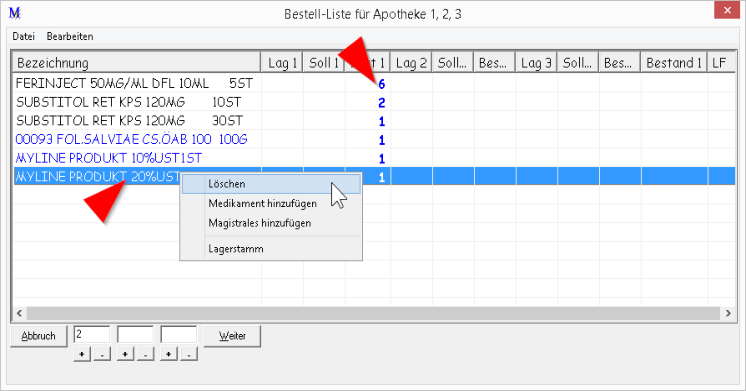Screen dimensions: 746x391
Task: Sort by Bezeichnung column header
Action: pos(137,62)
